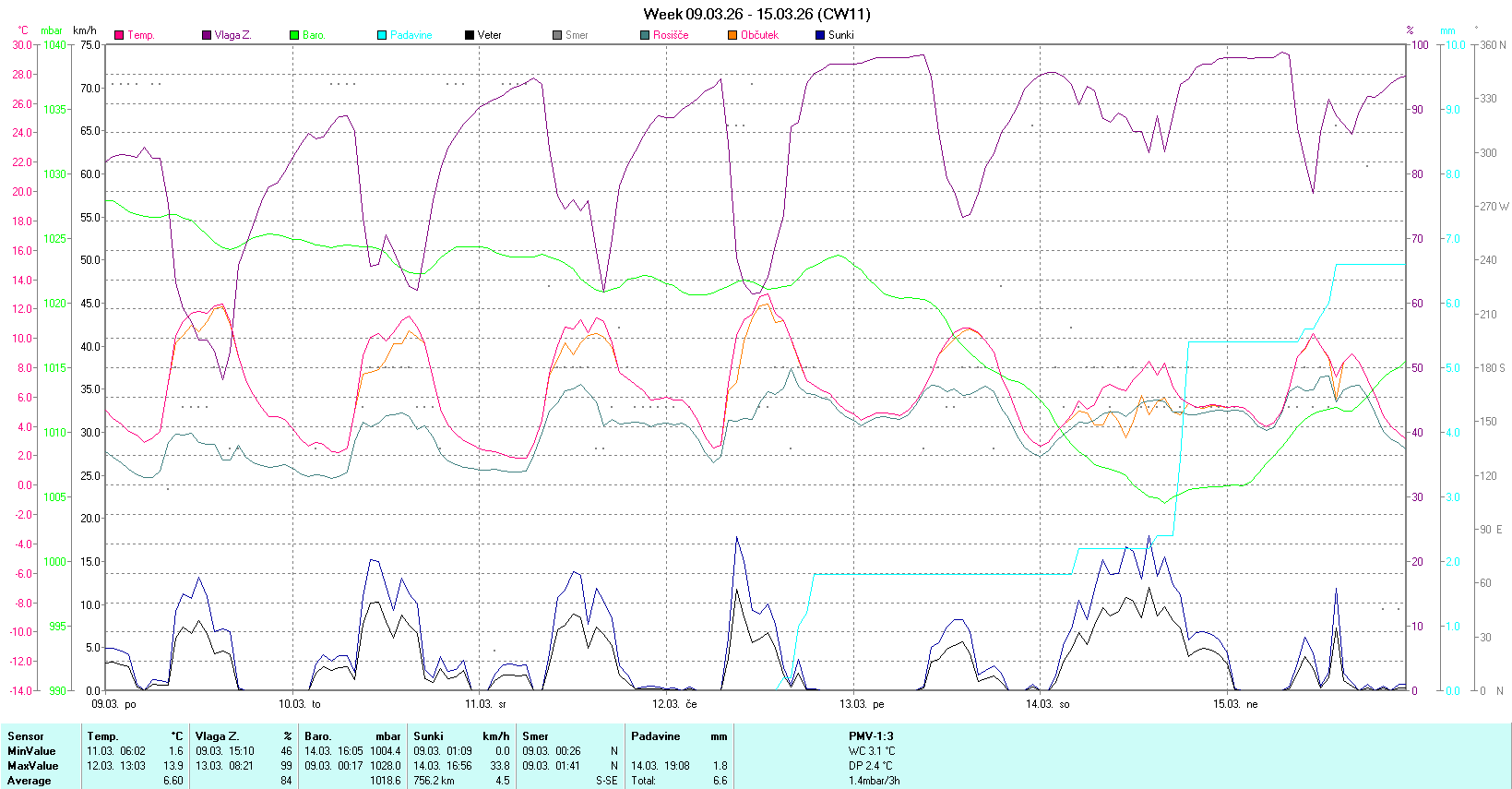Click the pink Temp. legend swatch
The height and width of the screenshot is (789, 1512).
[x=119, y=35]
